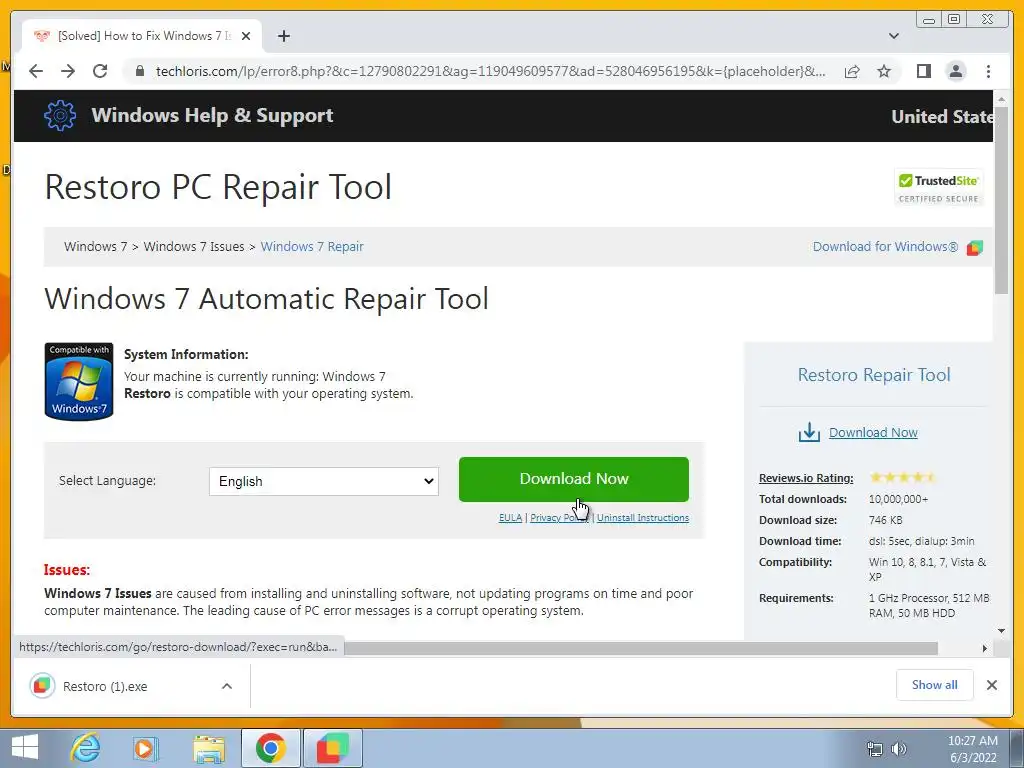Image resolution: width=1024 pixels, height=768 pixels.
Task: Click the green Download Now button
Action: pos(573,479)
